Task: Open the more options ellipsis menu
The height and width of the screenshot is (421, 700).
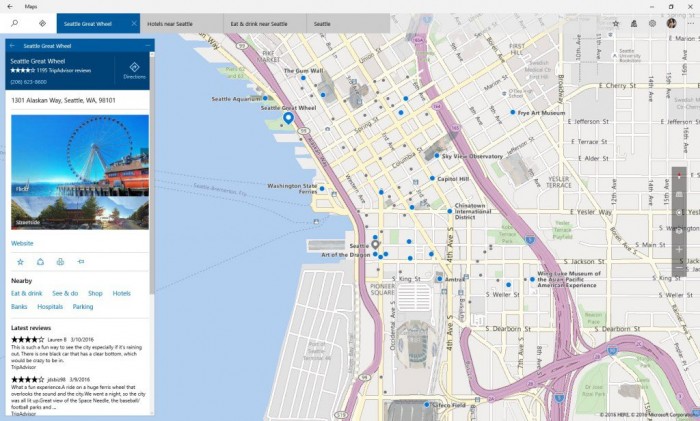Action: [x=689, y=23]
